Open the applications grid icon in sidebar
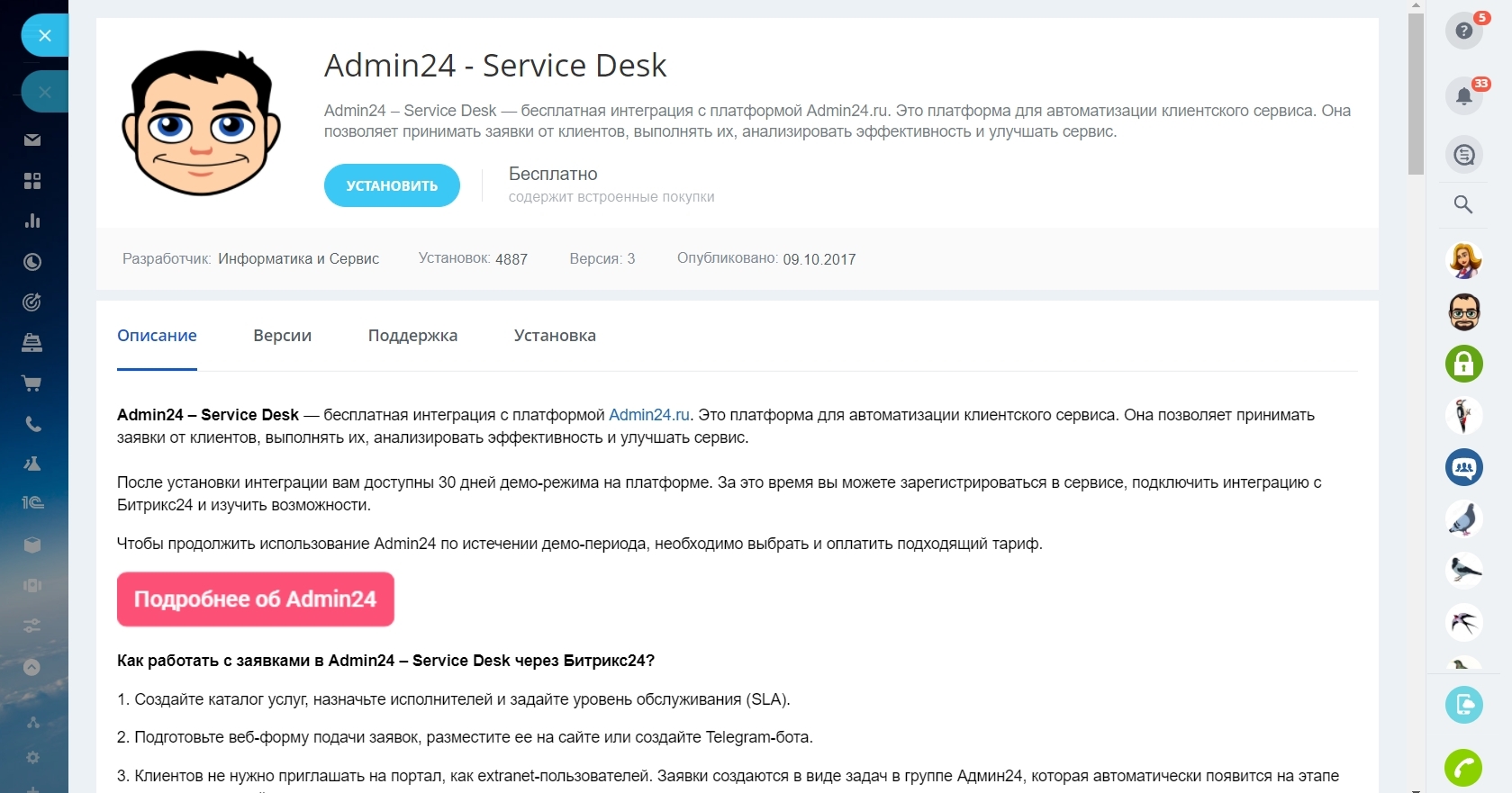Viewport: 1512px width, 793px height. 32,181
